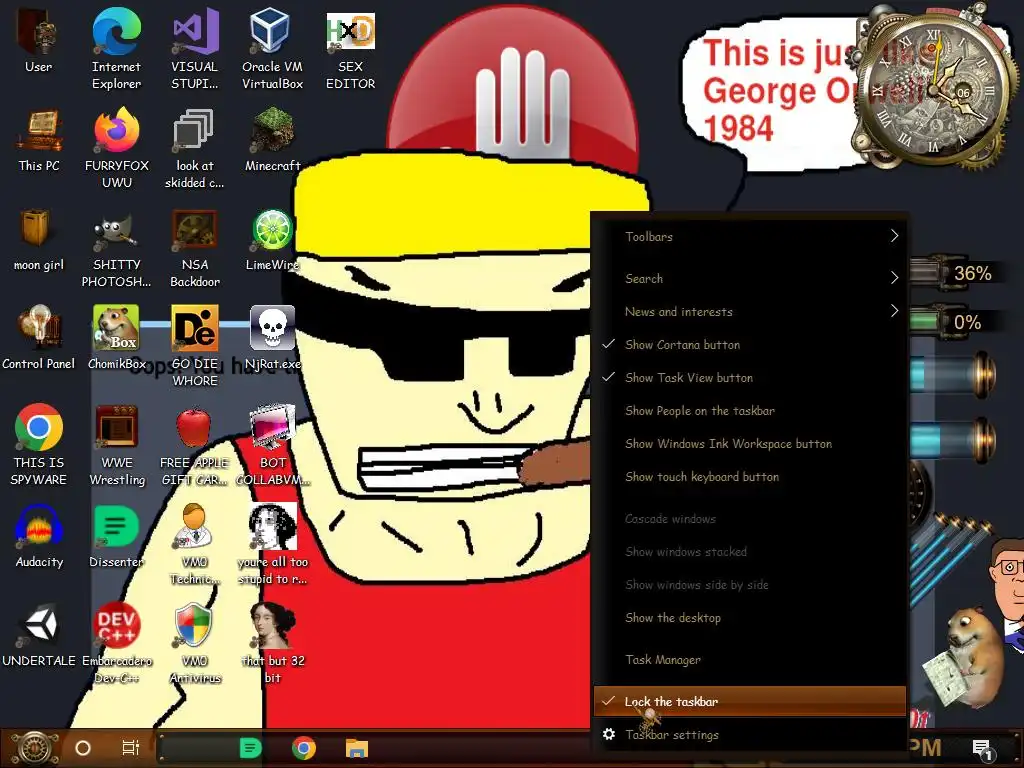Screen dimensions: 1024x768
Task: Launch the LimeWire shortcut
Action: click(272, 240)
